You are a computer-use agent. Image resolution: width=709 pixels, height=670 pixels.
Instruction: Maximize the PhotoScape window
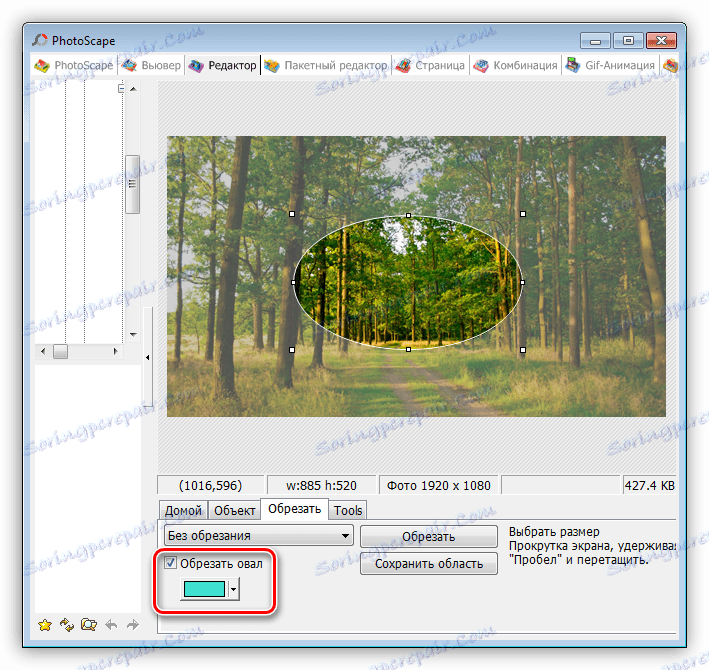(x=628, y=41)
